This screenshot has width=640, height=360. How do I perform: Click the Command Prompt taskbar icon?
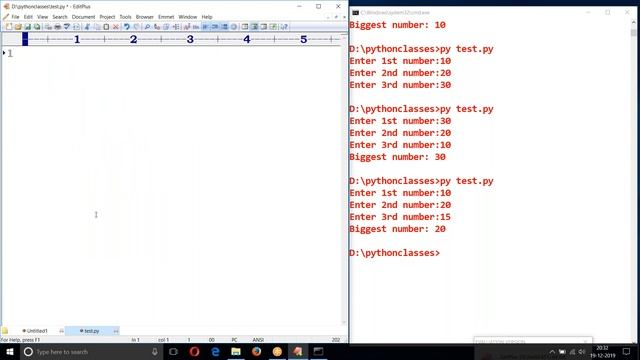318,351
